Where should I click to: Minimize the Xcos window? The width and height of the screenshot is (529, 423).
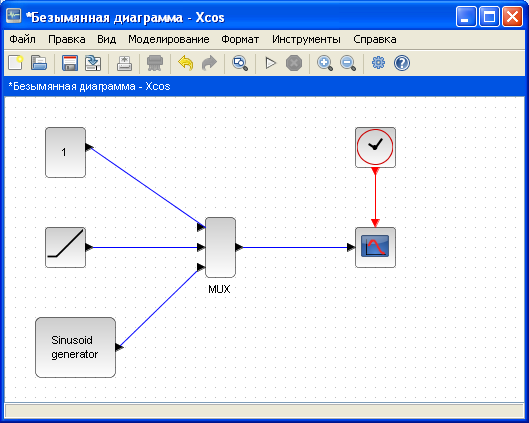pos(466,16)
